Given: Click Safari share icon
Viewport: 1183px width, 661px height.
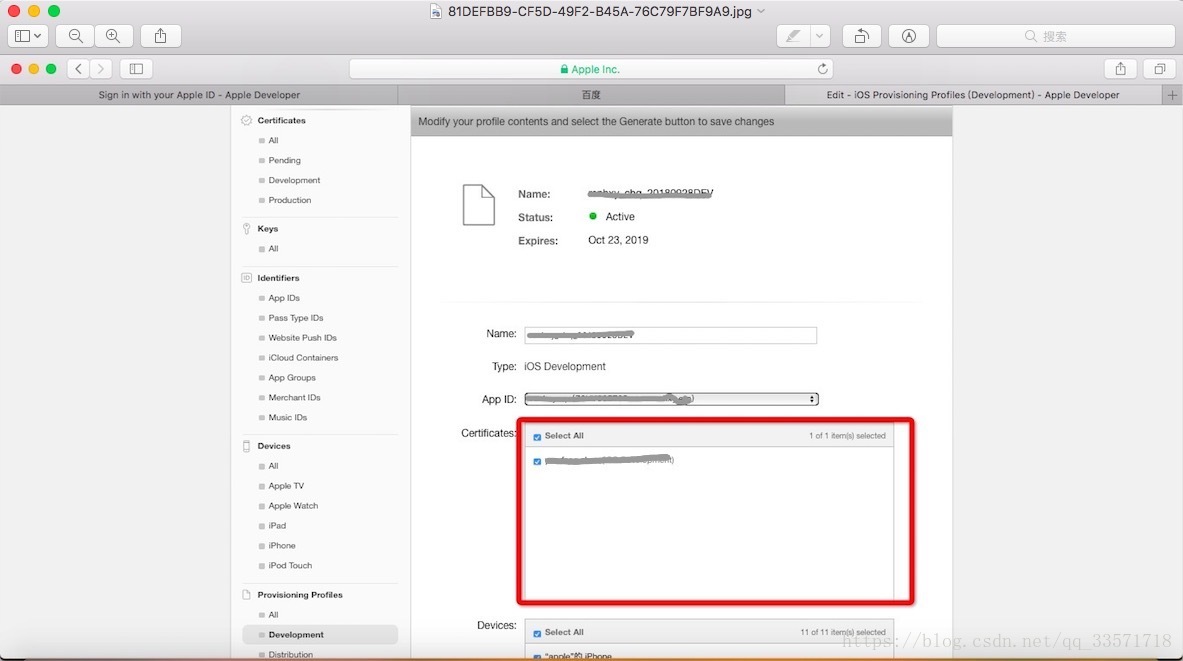Looking at the screenshot, I should (1120, 69).
